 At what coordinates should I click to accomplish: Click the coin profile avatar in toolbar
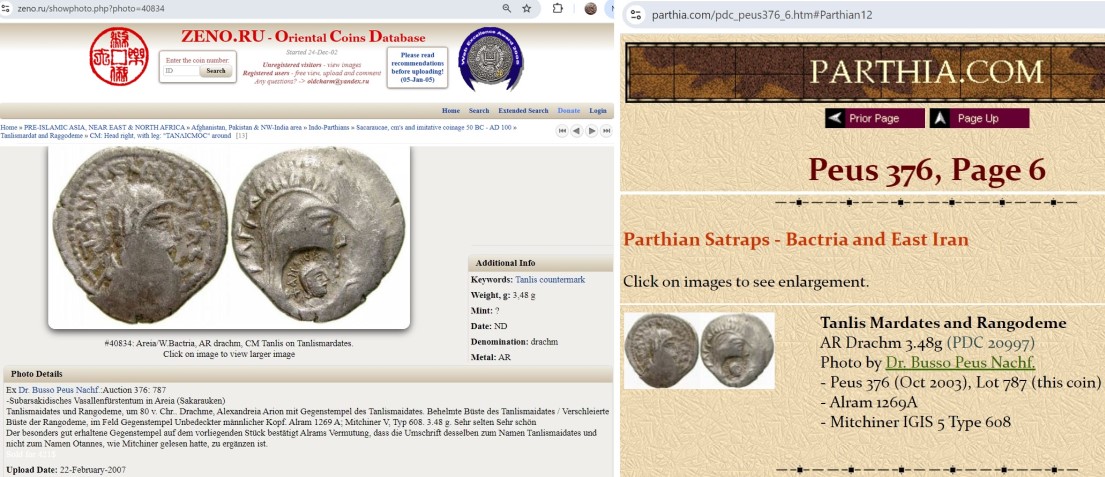click(x=591, y=9)
